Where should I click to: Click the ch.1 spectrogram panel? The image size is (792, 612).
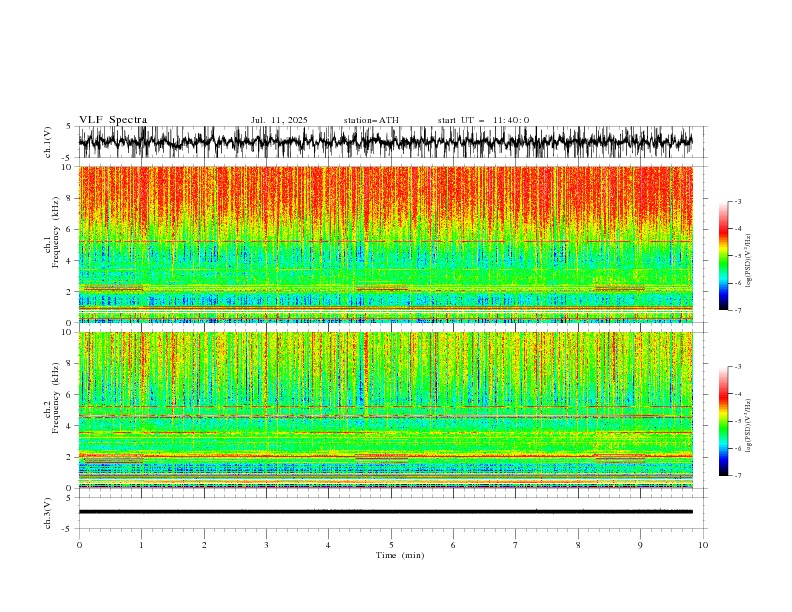point(386,244)
